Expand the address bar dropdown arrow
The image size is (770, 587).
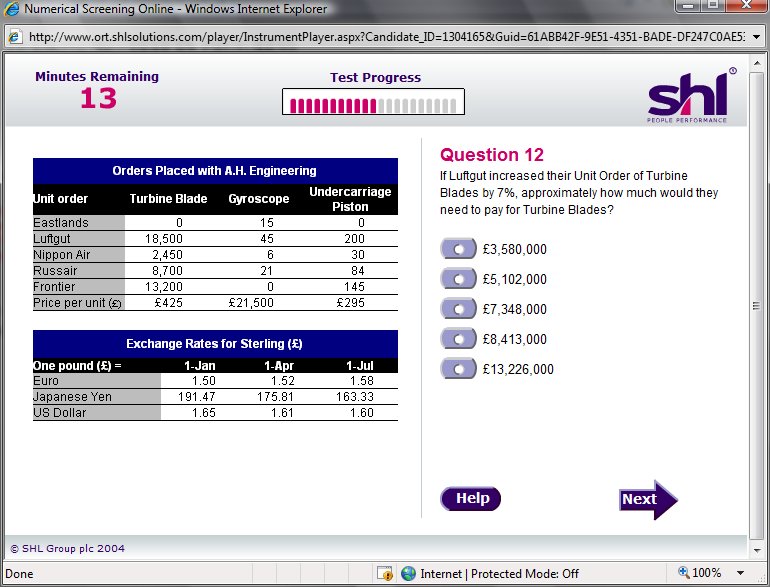coord(757,37)
